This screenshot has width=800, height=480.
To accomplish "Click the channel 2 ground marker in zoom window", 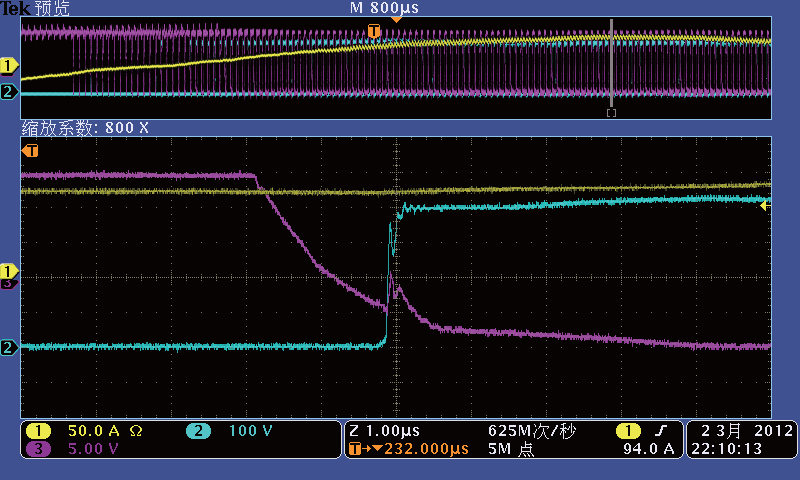I will pyautogui.click(x=9, y=348).
